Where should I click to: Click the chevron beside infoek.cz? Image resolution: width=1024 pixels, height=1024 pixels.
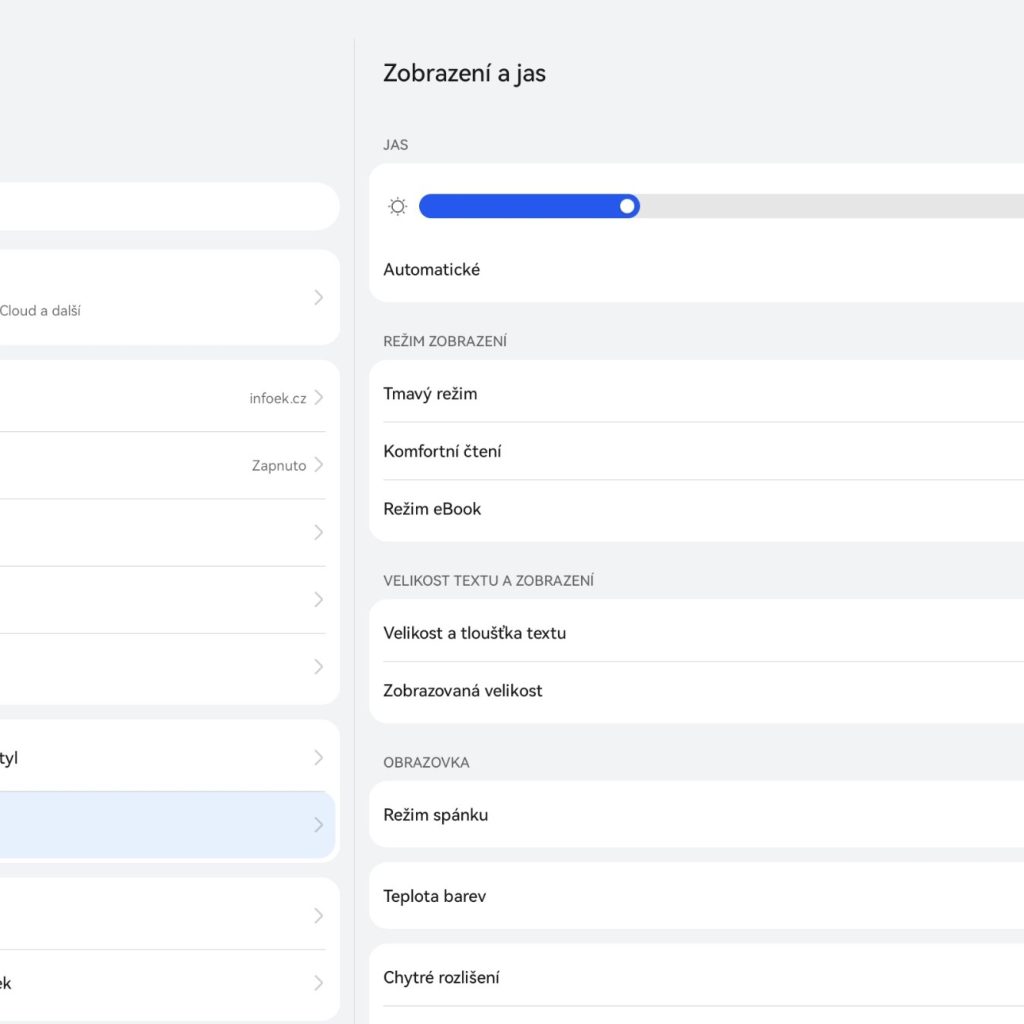[319, 398]
